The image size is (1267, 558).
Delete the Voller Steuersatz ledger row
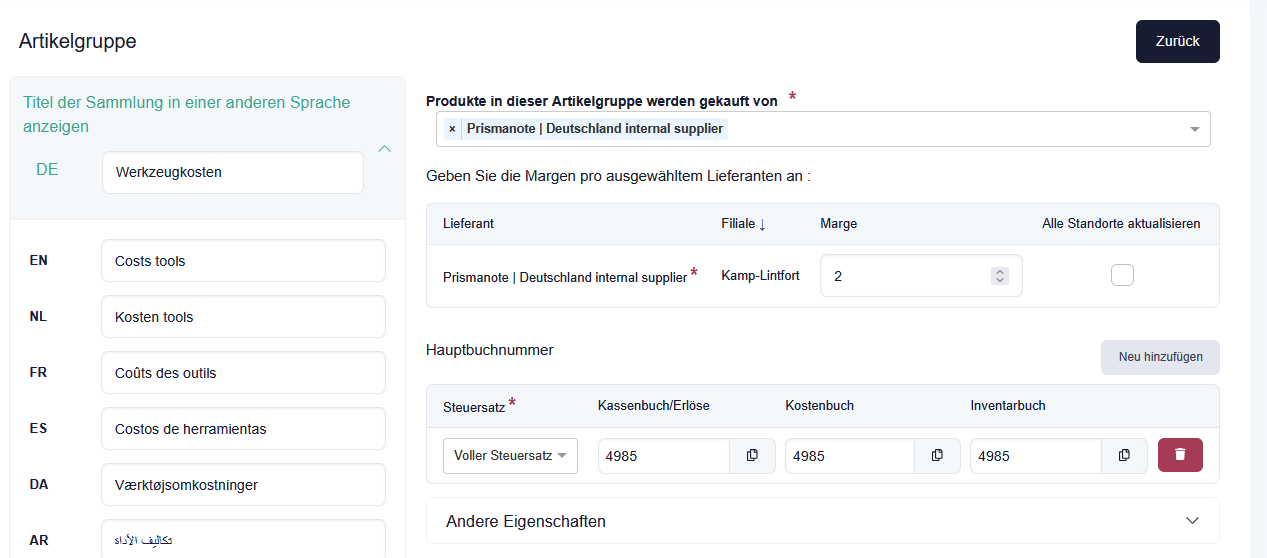(x=1180, y=455)
